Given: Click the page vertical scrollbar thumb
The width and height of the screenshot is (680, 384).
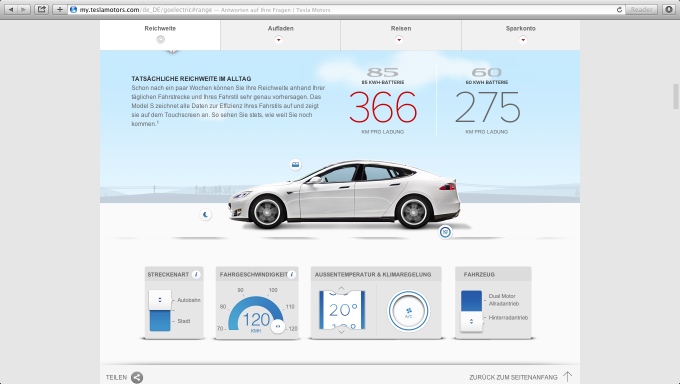Looking at the screenshot, I should (675, 96).
